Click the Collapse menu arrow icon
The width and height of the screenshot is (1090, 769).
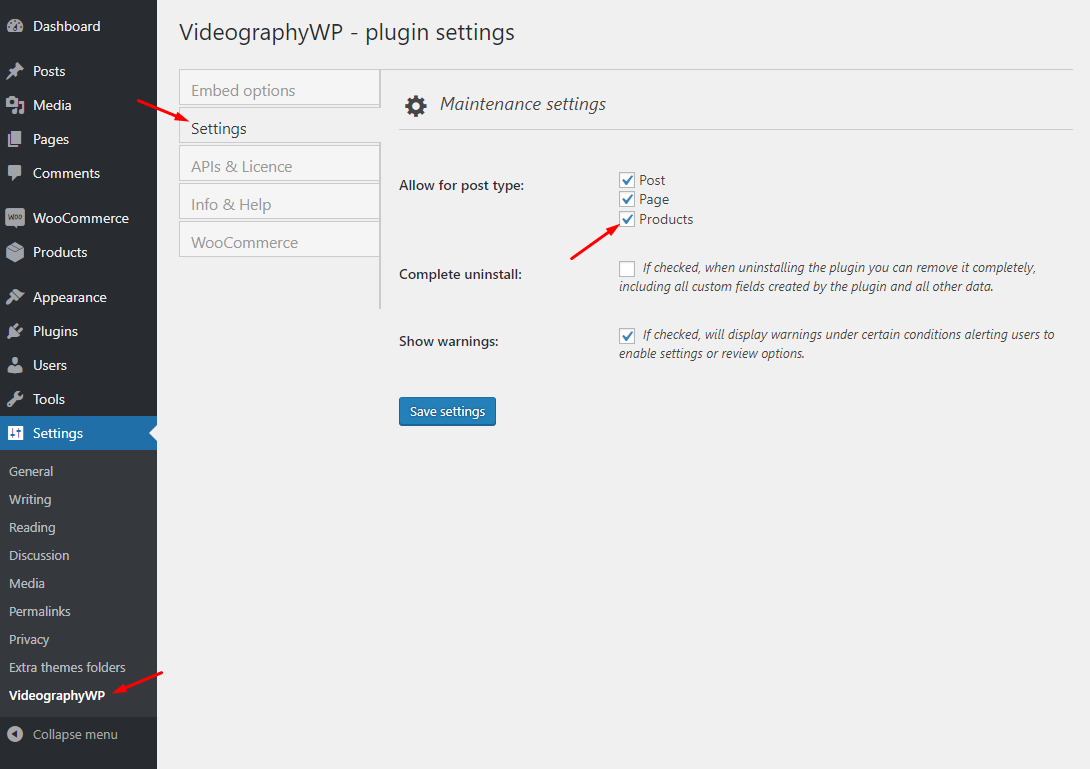click(x=15, y=734)
